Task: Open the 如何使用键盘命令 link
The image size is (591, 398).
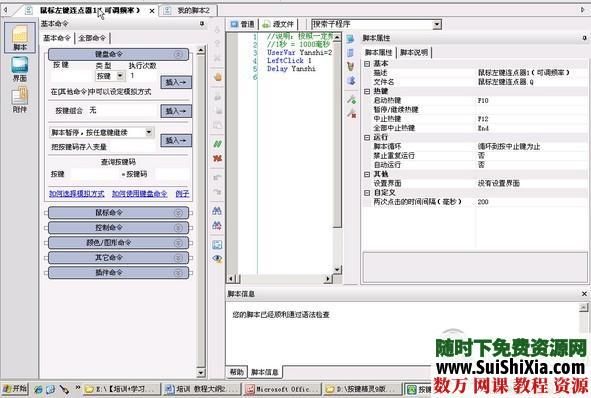Action: [139, 194]
